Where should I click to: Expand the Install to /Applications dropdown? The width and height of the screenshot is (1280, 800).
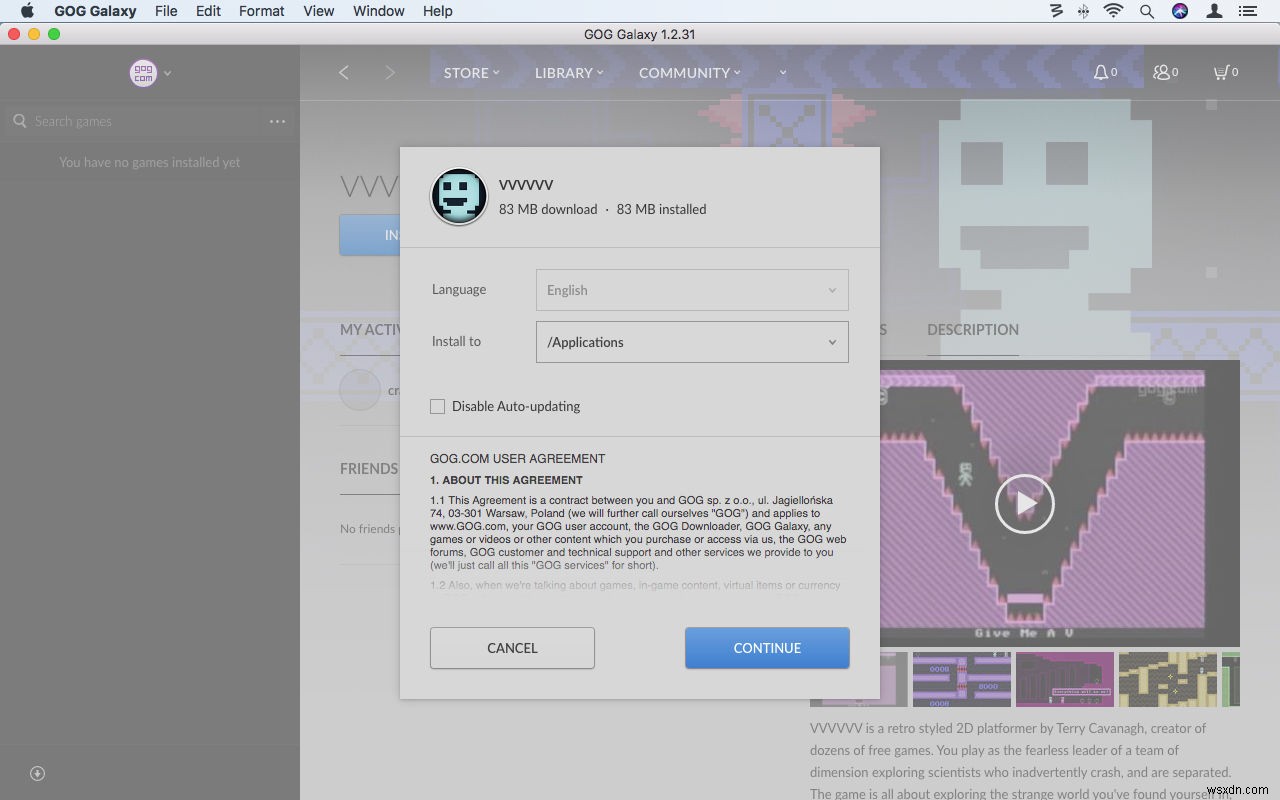692,341
